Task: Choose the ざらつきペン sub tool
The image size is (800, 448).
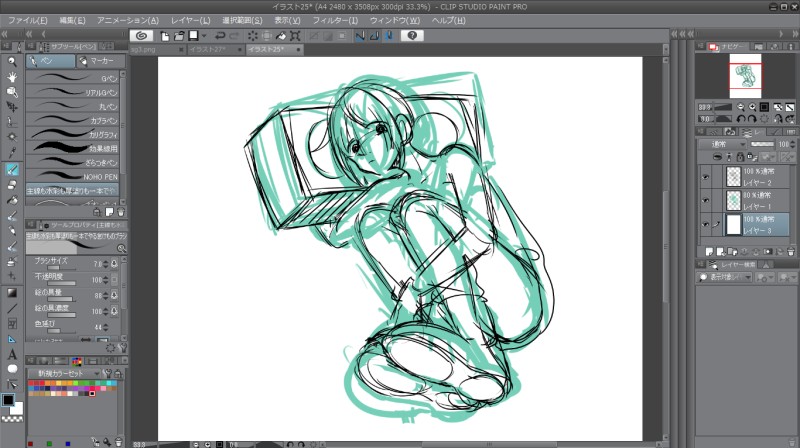Action: 72,162
